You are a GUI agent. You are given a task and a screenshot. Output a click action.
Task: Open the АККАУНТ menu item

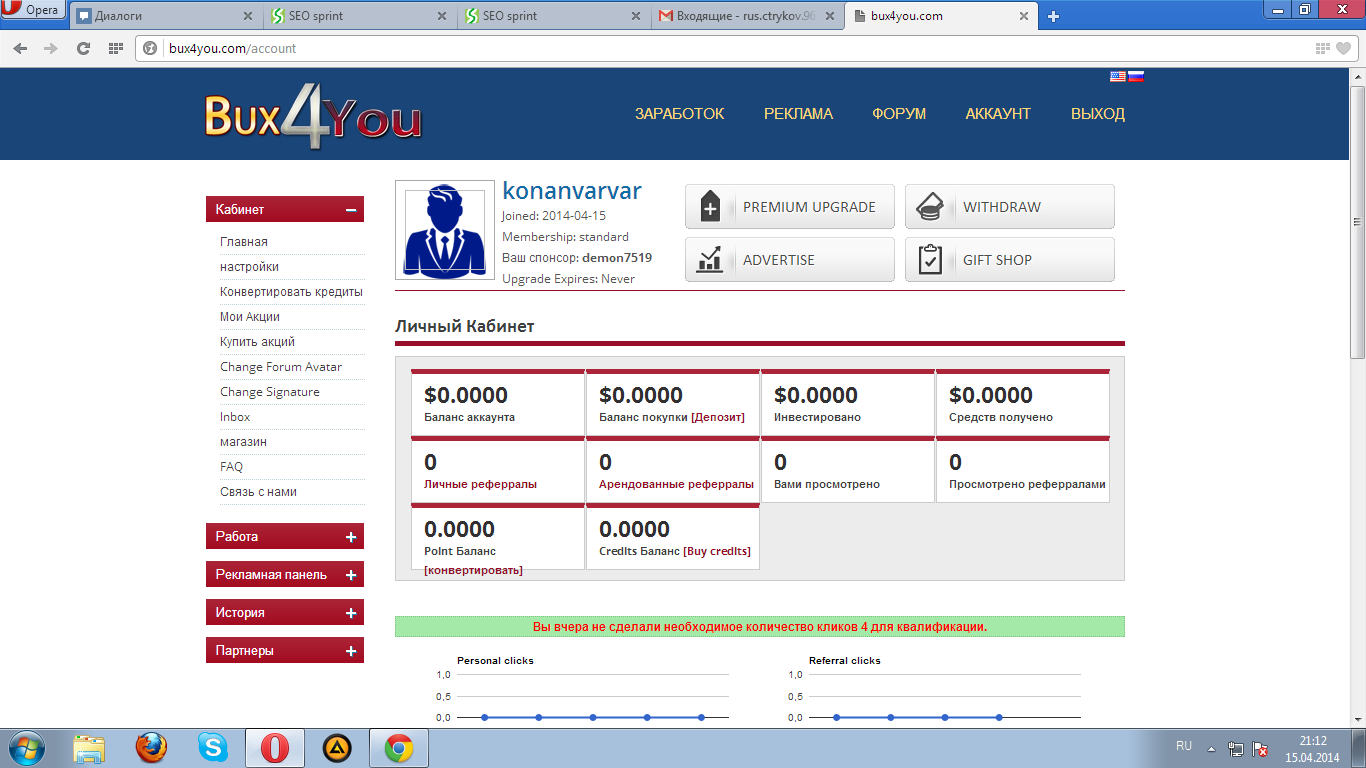998,114
